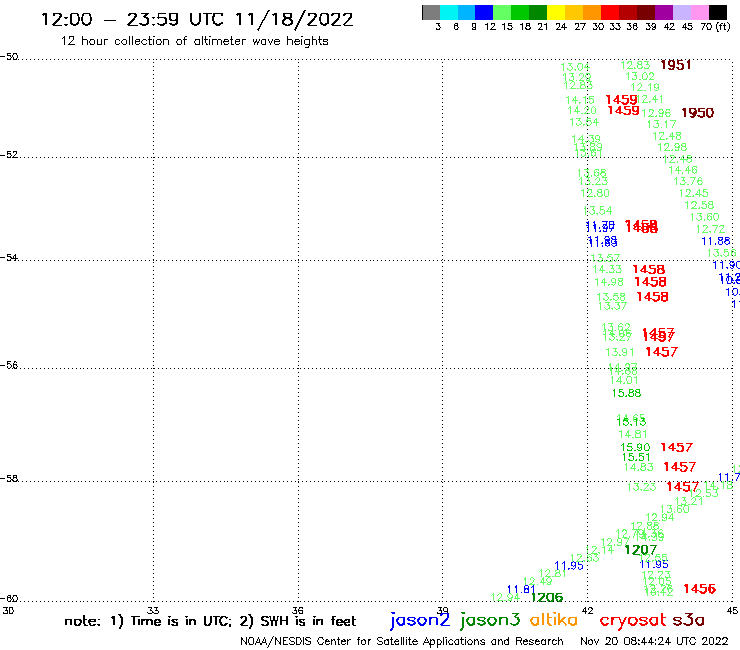Click the note 'Time is in UTC; SWH is in feet'

[210, 621]
